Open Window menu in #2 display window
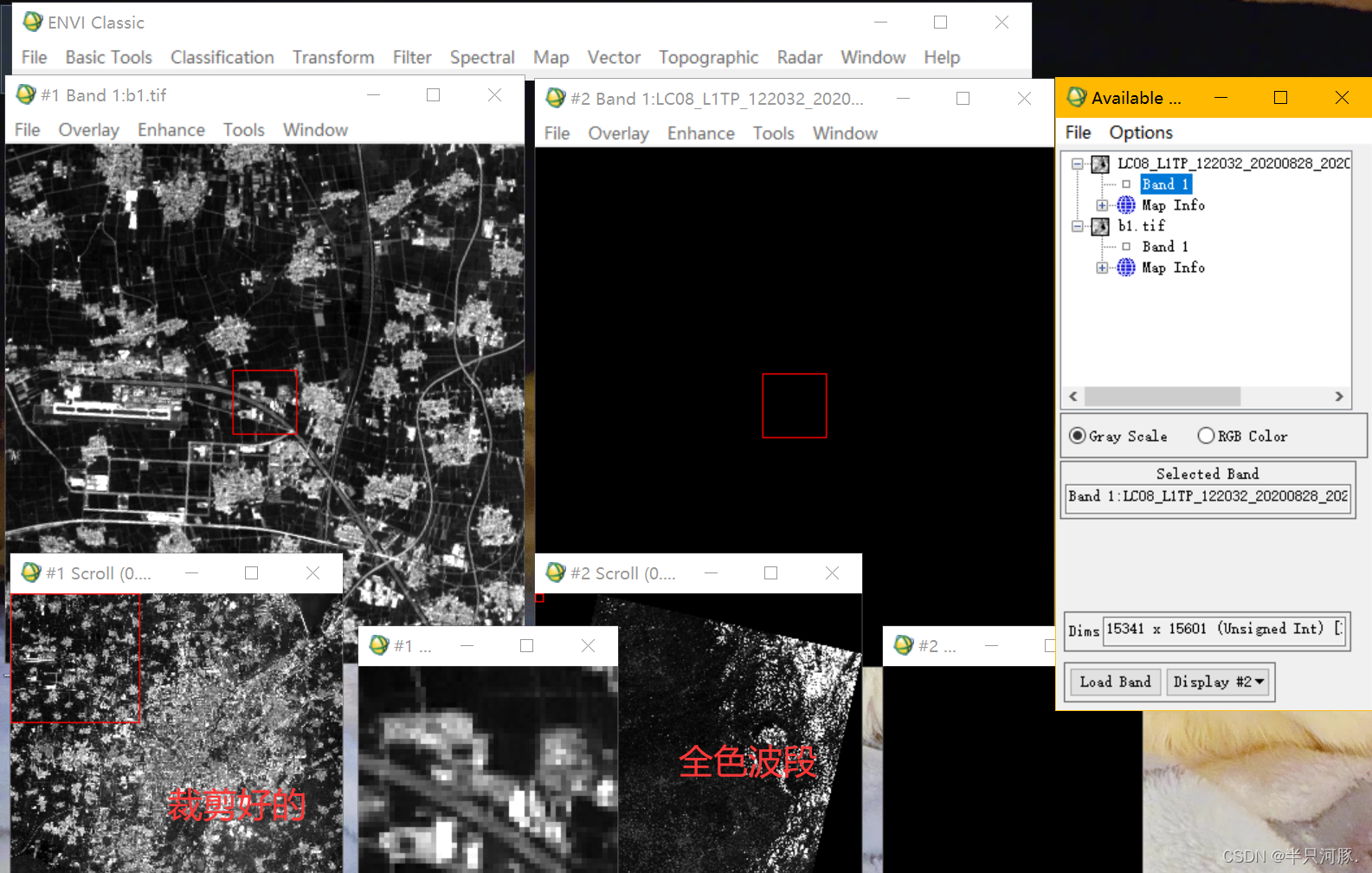 [x=845, y=133]
